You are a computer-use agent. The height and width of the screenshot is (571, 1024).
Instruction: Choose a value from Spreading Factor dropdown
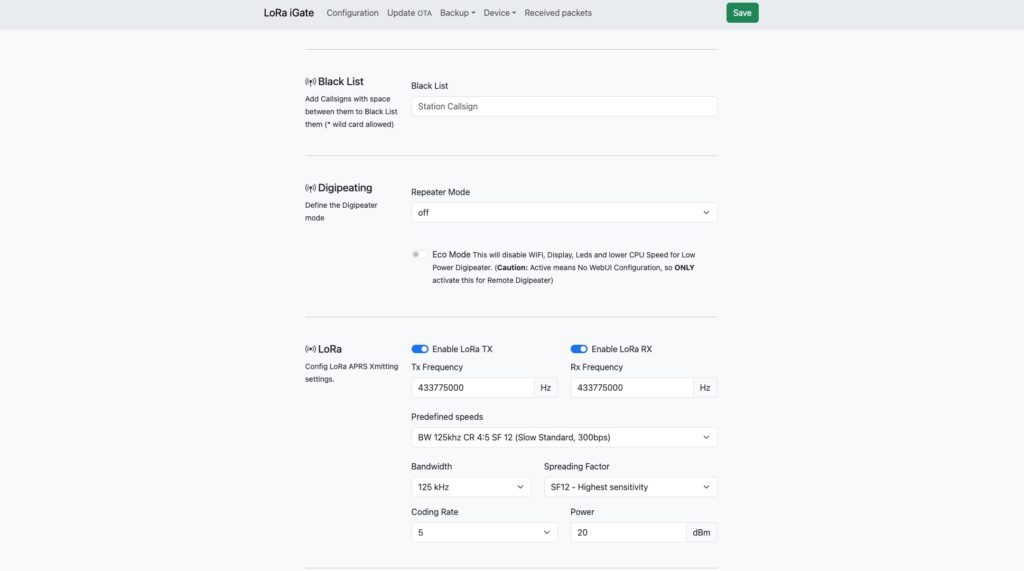click(630, 487)
